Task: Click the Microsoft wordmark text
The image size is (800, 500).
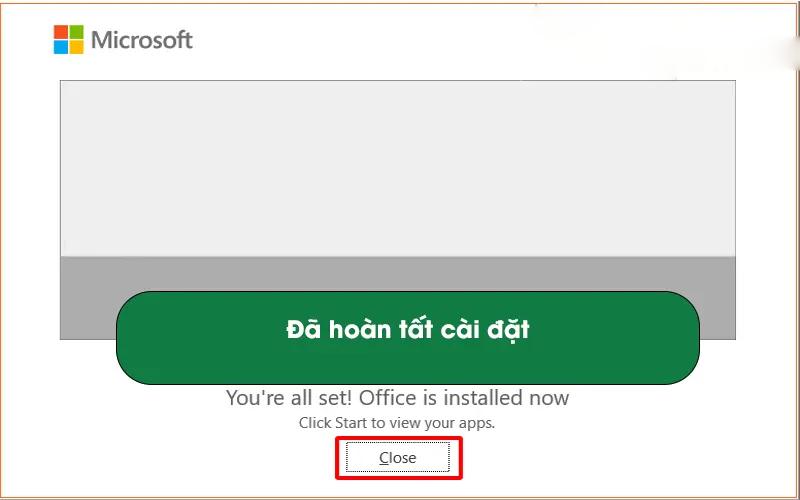Action: (142, 40)
